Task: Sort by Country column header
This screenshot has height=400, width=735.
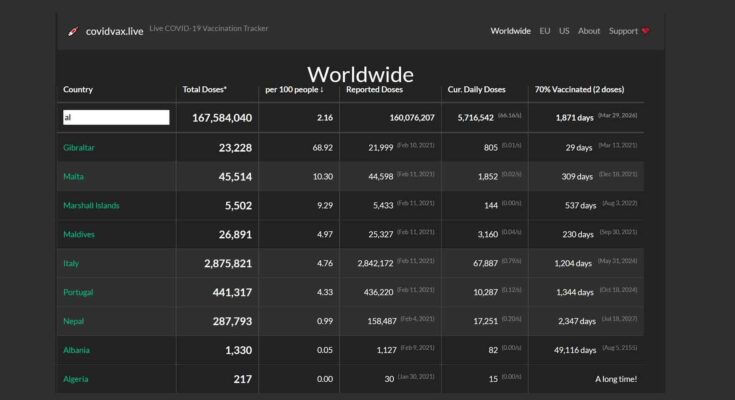Action: [78, 90]
